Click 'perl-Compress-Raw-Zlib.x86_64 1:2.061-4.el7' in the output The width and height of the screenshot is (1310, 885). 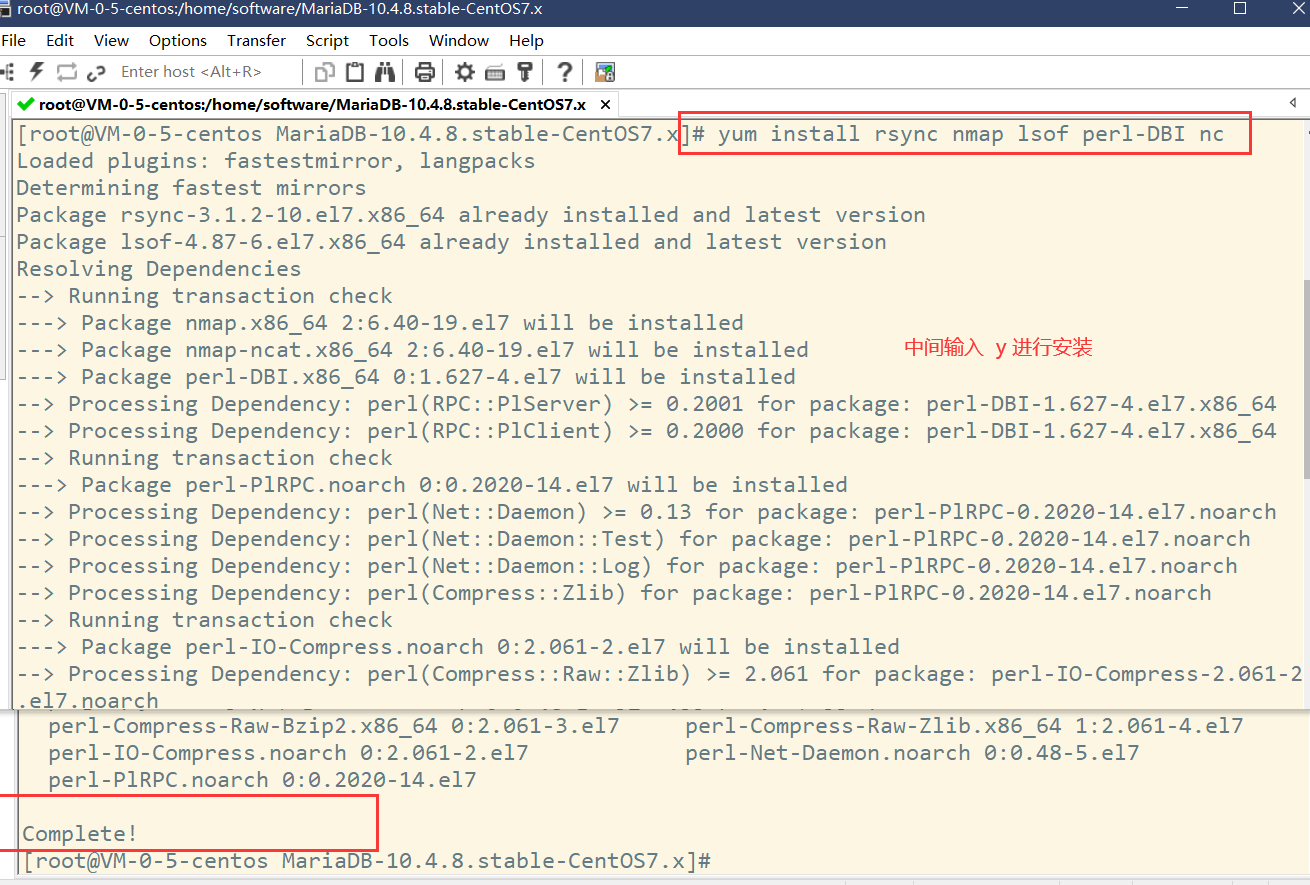[965, 726]
